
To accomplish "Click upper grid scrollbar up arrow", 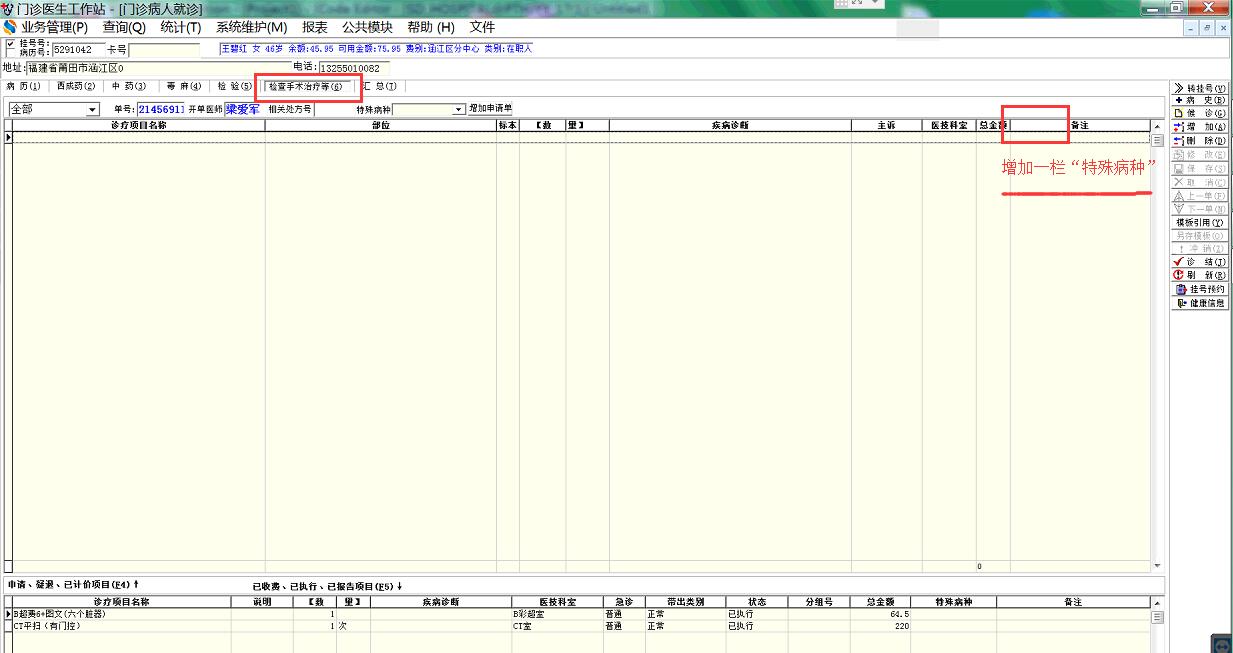I will (x=1158, y=127).
